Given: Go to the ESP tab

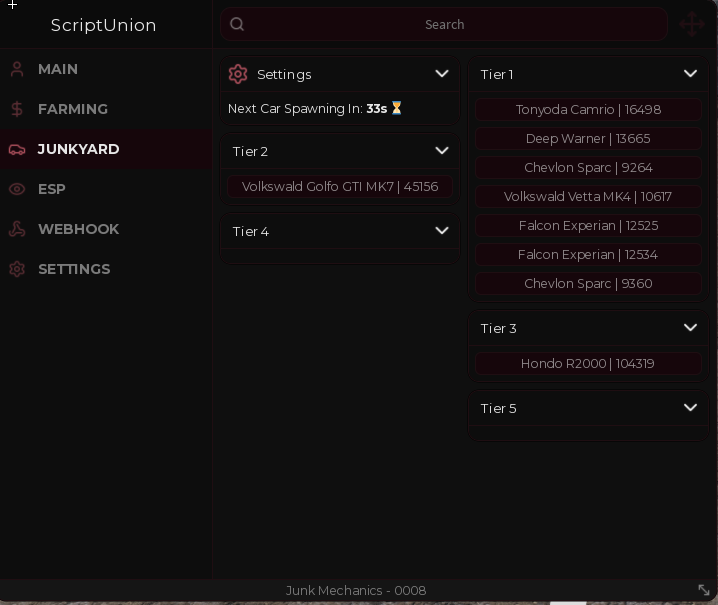Looking at the screenshot, I should [106, 189].
